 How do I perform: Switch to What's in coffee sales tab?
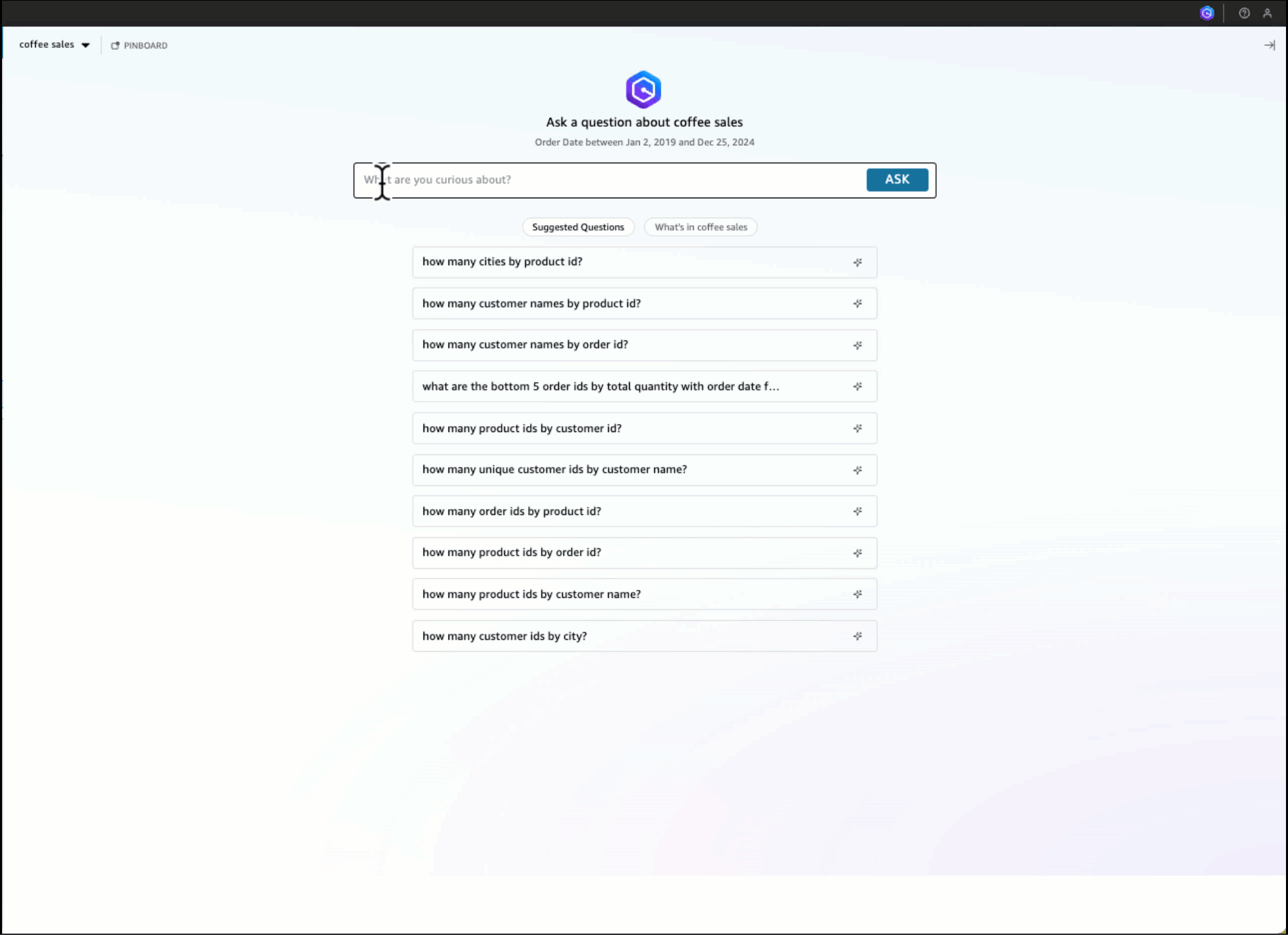click(701, 227)
